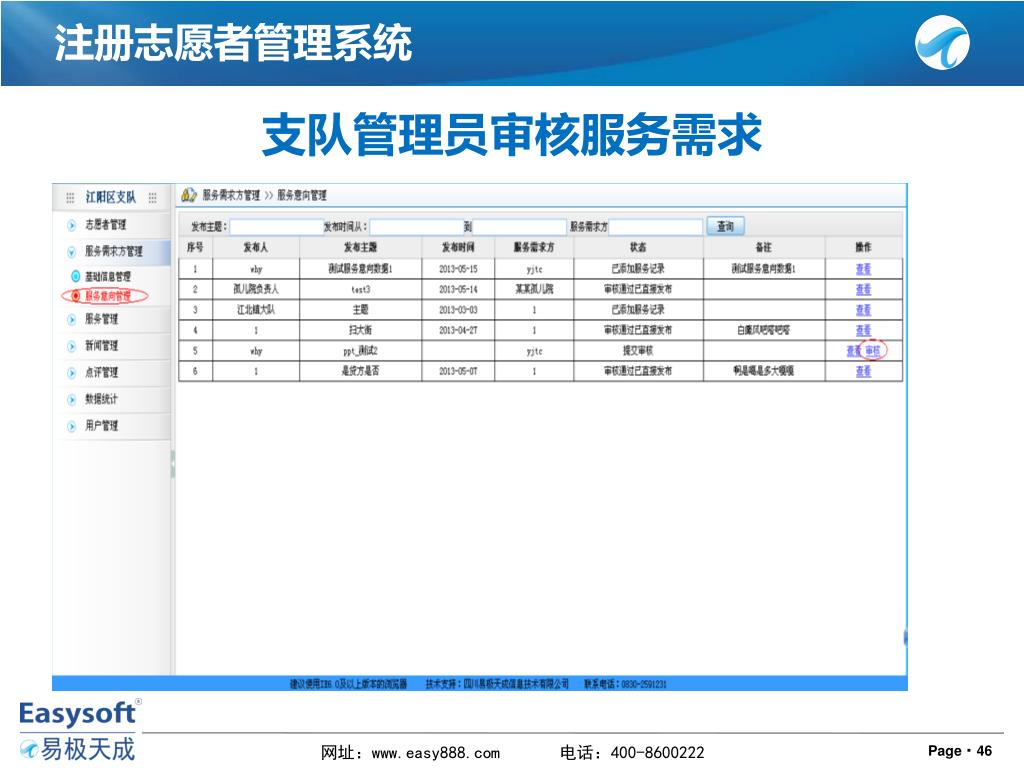Click the breadcrumb icon beside 服务需求方管理
This screenshot has height=768, width=1024.
(188, 195)
